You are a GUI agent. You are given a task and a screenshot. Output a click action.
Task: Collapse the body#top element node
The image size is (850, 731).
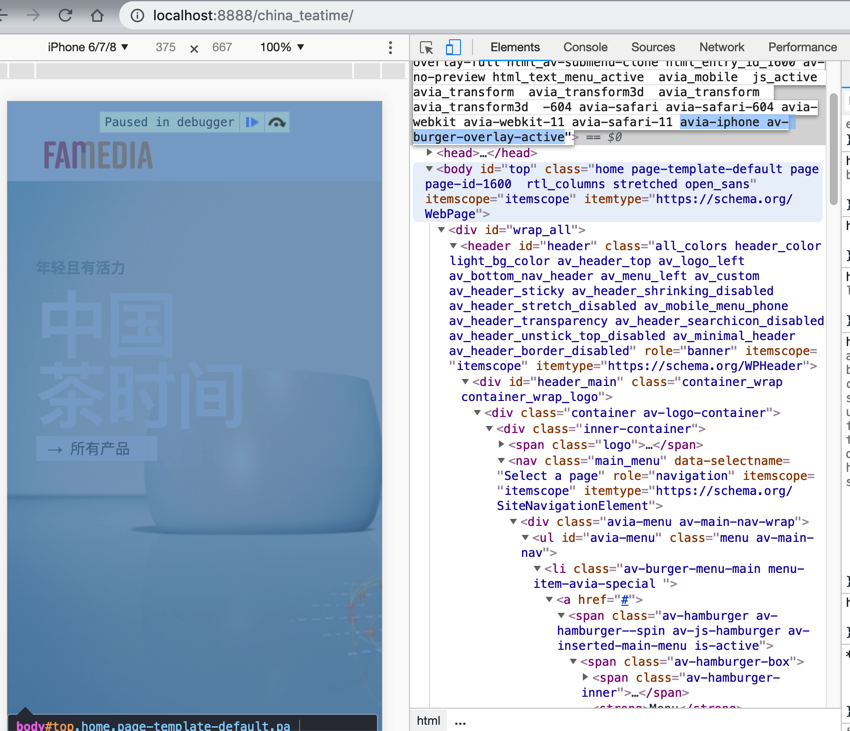(x=429, y=169)
